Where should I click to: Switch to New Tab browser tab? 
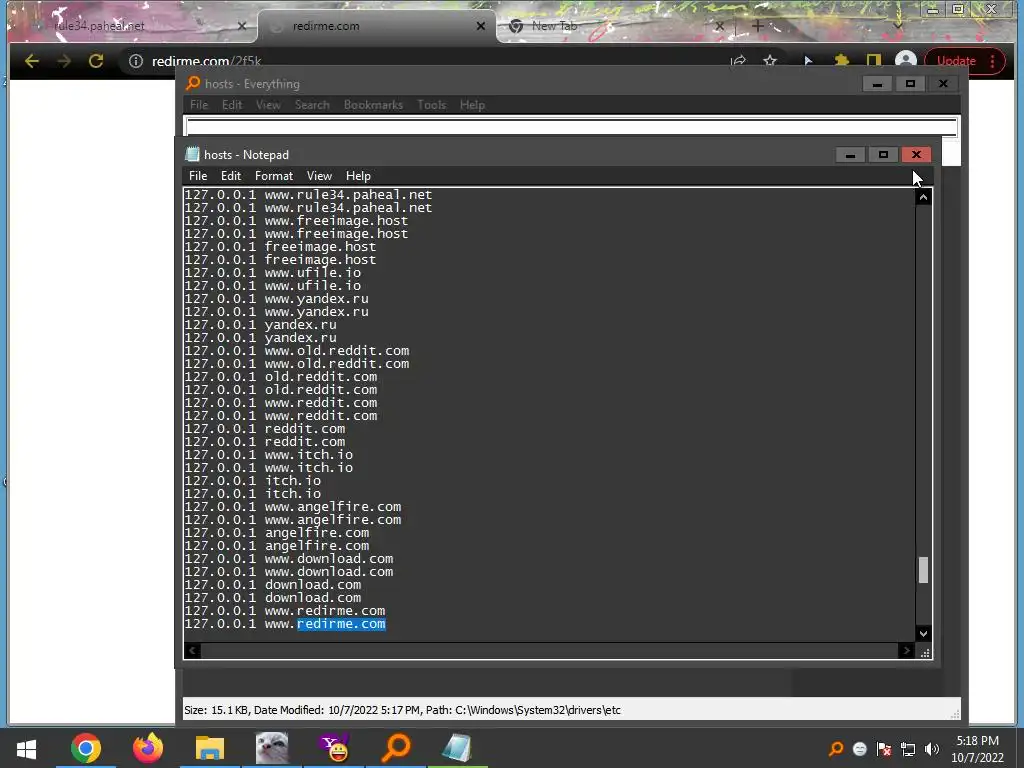coord(614,26)
